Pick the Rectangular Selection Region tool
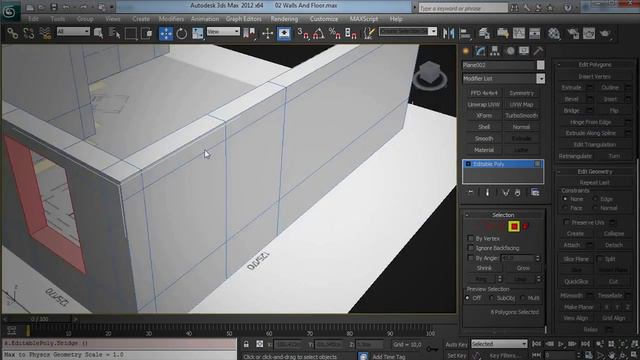The width and height of the screenshot is (640, 360). coord(131,33)
